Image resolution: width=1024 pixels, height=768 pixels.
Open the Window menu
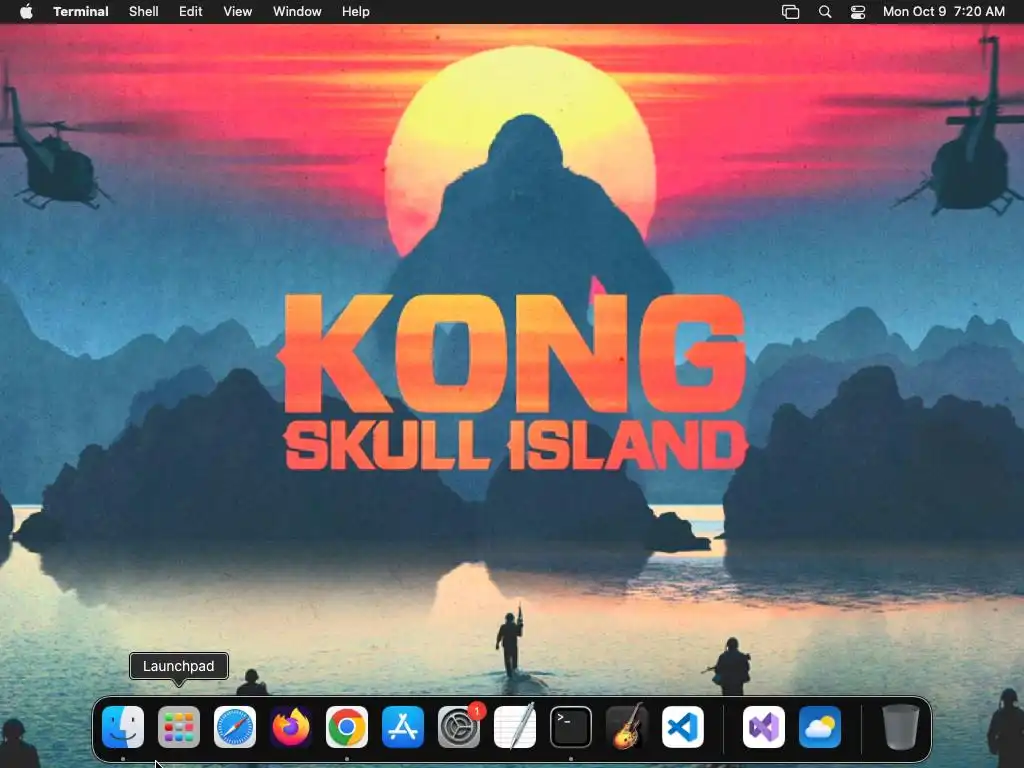(x=297, y=11)
